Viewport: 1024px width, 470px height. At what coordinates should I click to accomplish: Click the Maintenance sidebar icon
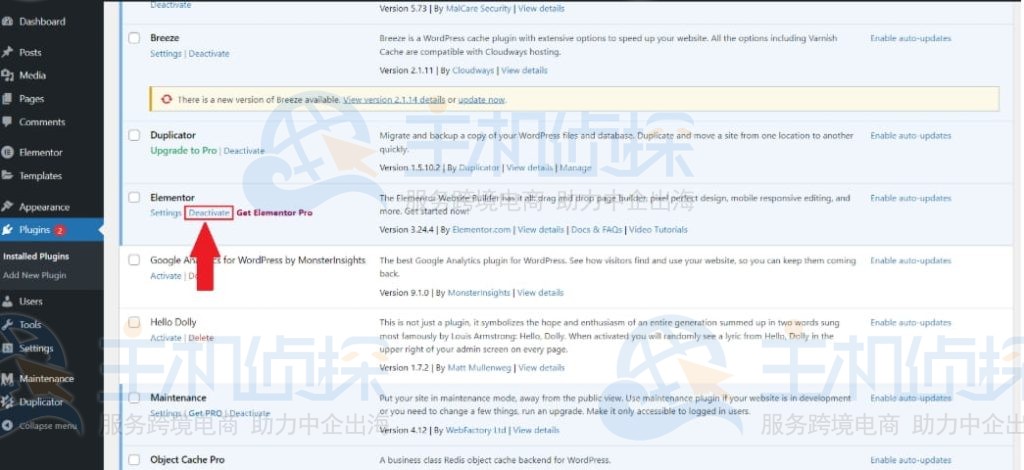(x=7, y=379)
